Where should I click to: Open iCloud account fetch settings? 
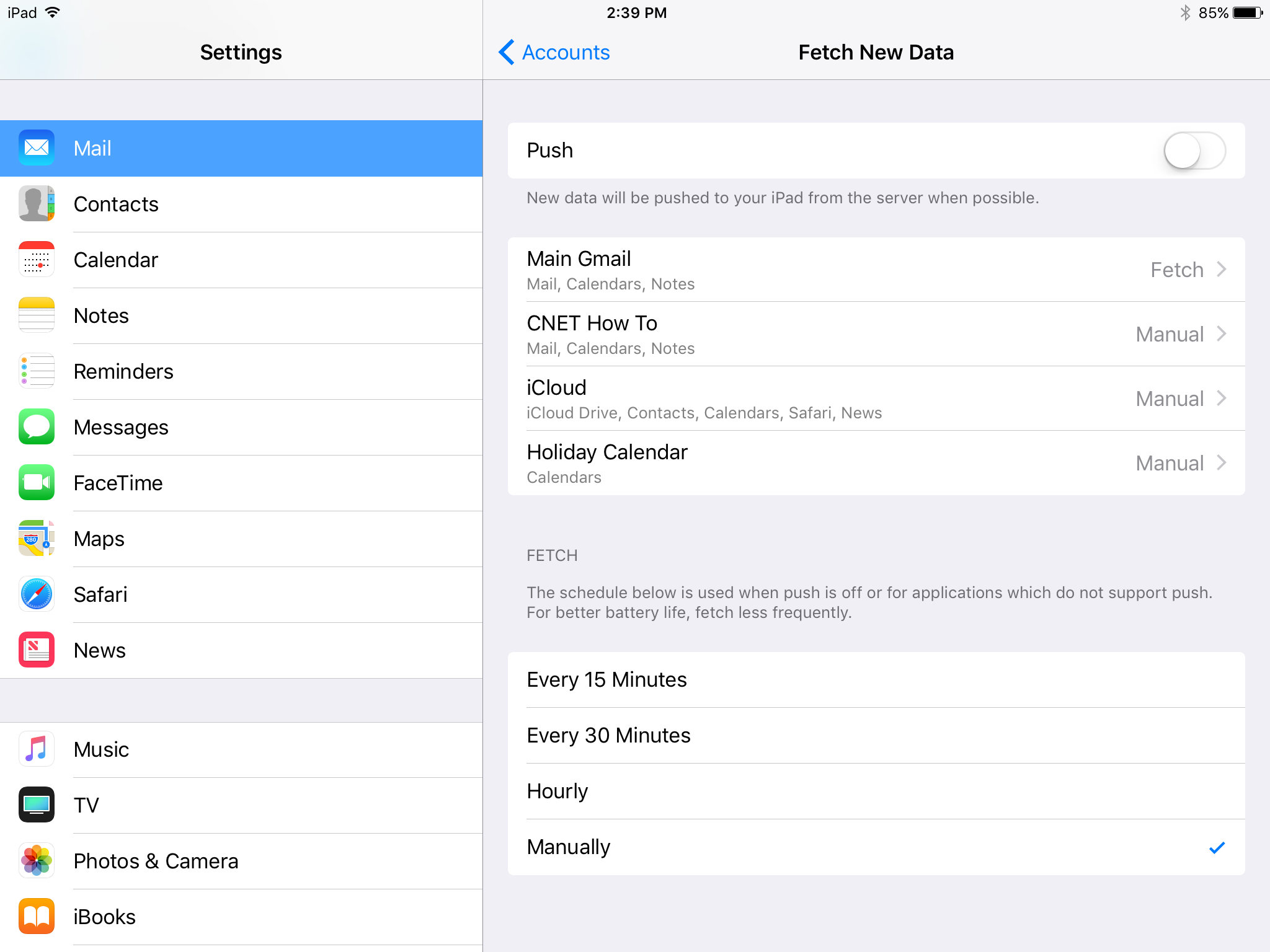[876, 399]
